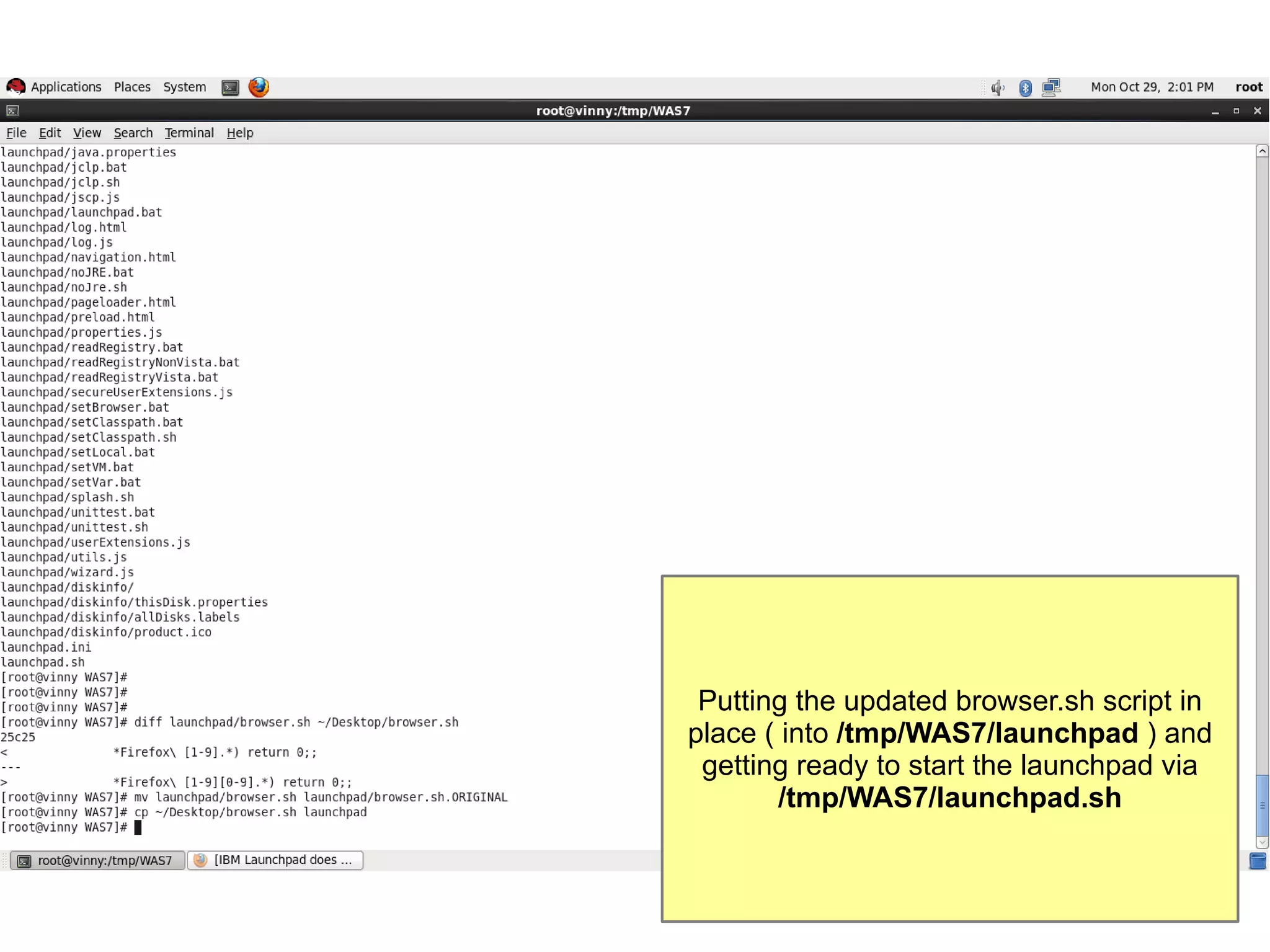Viewport: 1270px width, 952px height.
Task: Open the View menu
Action: click(87, 133)
